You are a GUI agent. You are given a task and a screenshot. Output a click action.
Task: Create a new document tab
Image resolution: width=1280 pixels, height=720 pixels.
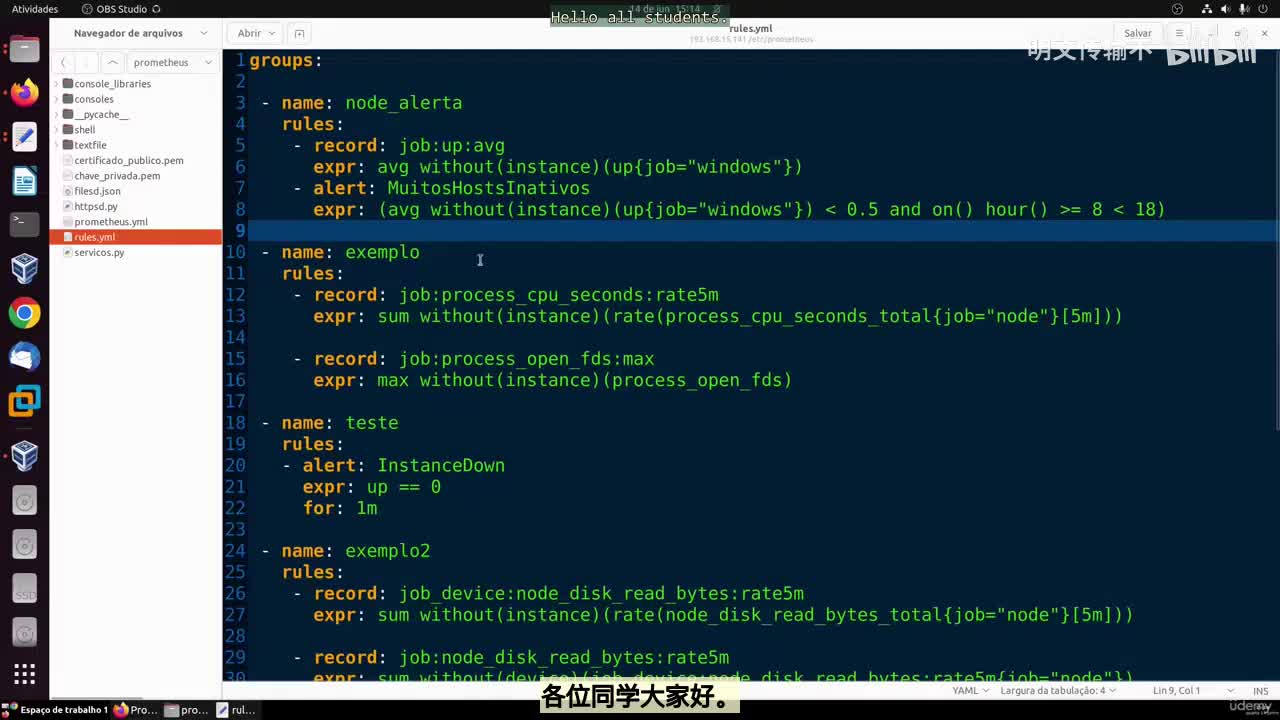point(299,33)
